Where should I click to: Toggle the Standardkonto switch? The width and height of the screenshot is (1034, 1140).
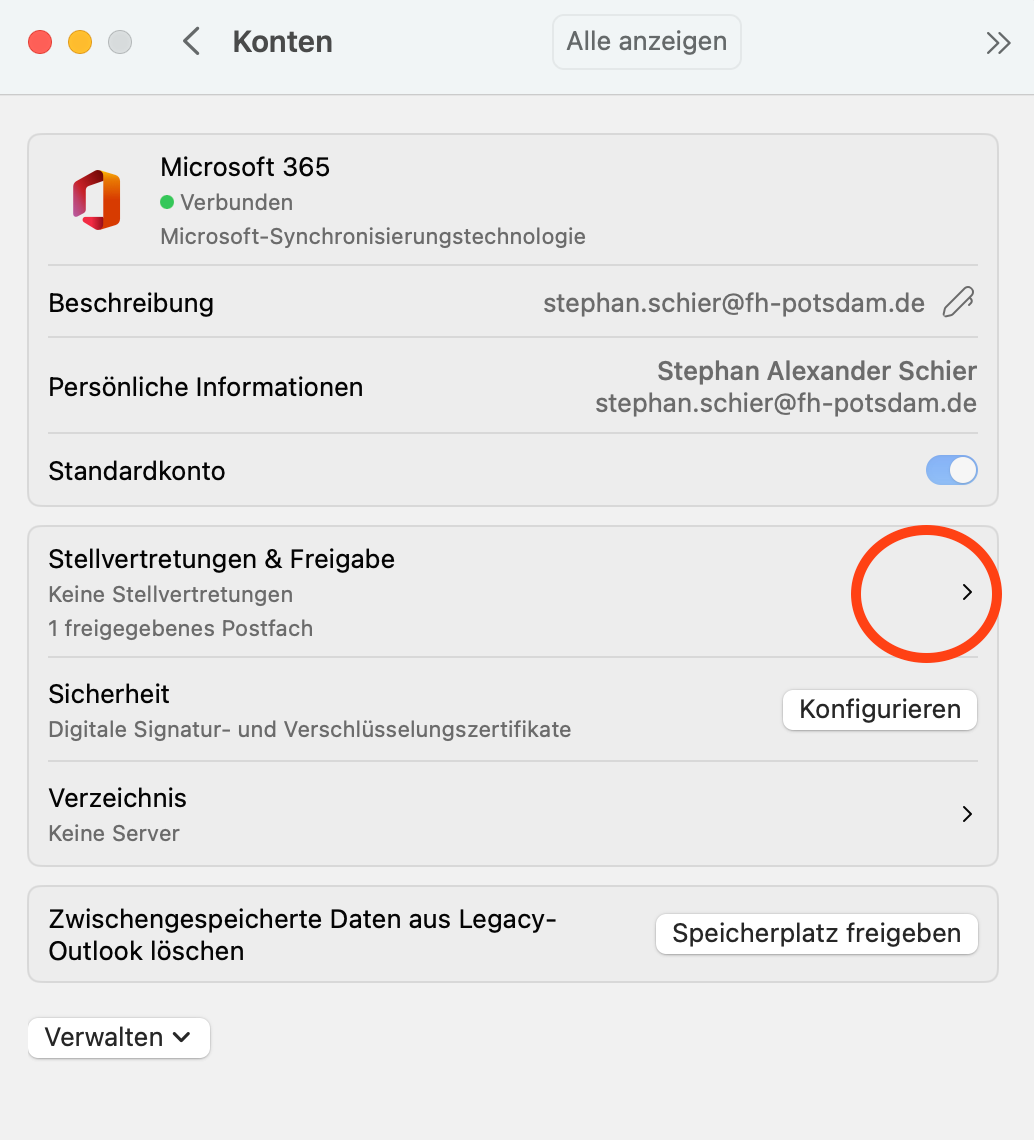(x=951, y=470)
